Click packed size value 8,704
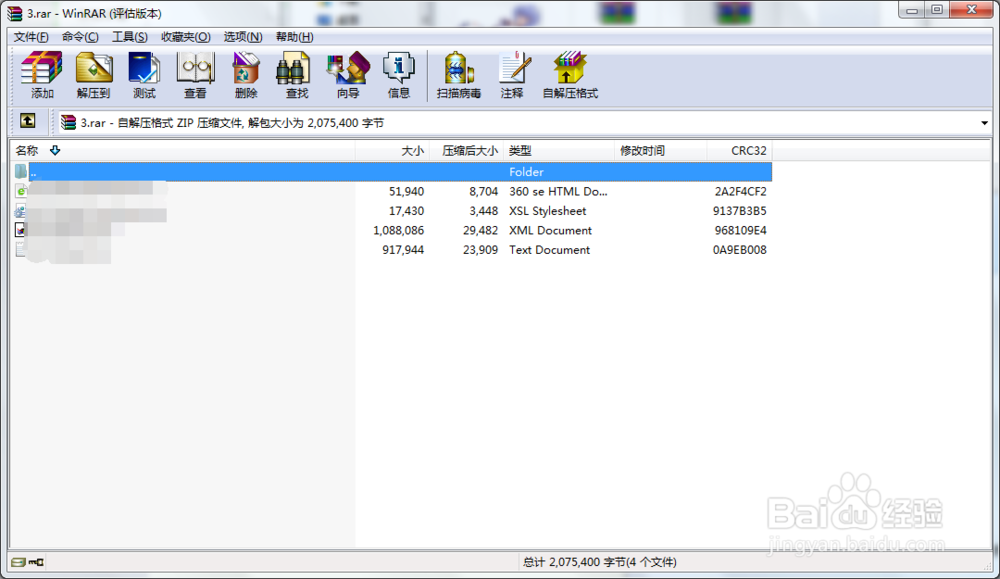Viewport: 1000px width, 579px height. pyautogui.click(x=483, y=191)
